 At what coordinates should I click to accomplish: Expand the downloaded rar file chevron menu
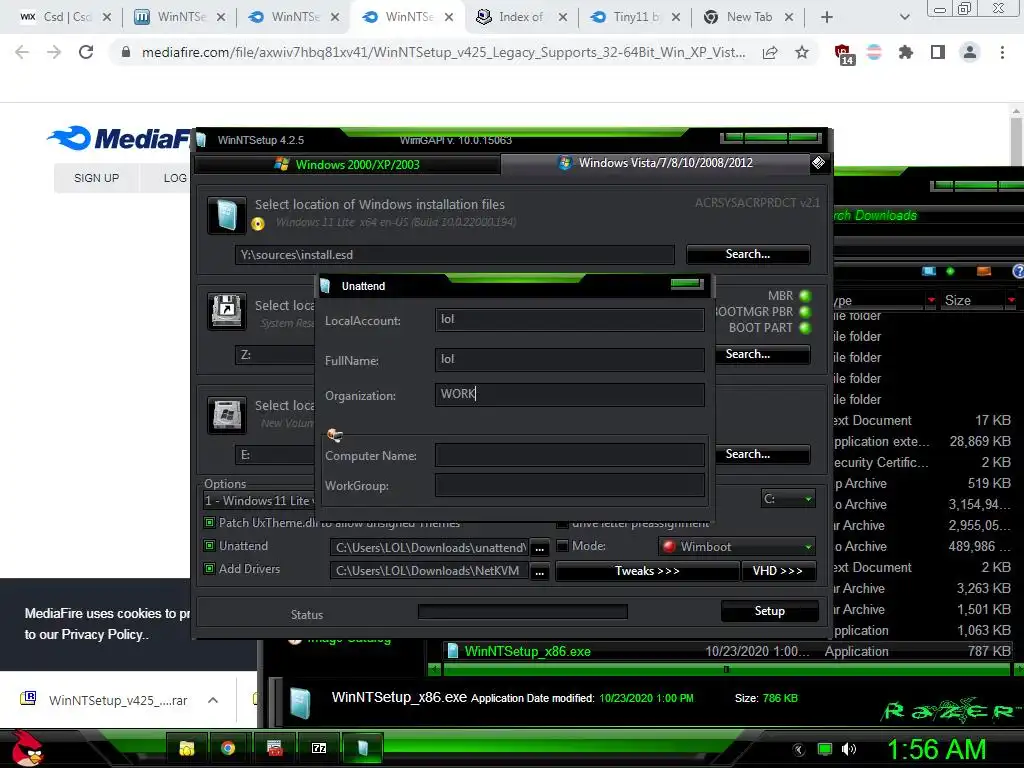(213, 700)
